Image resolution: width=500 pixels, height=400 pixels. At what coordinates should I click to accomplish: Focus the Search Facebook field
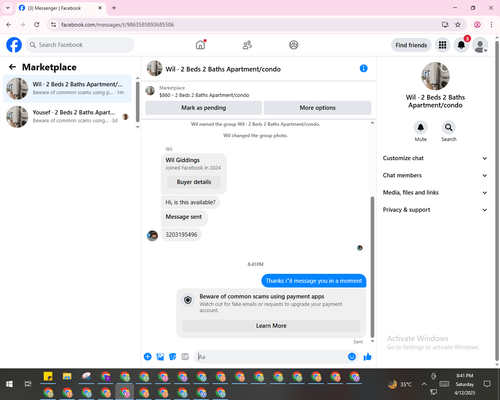(80, 45)
